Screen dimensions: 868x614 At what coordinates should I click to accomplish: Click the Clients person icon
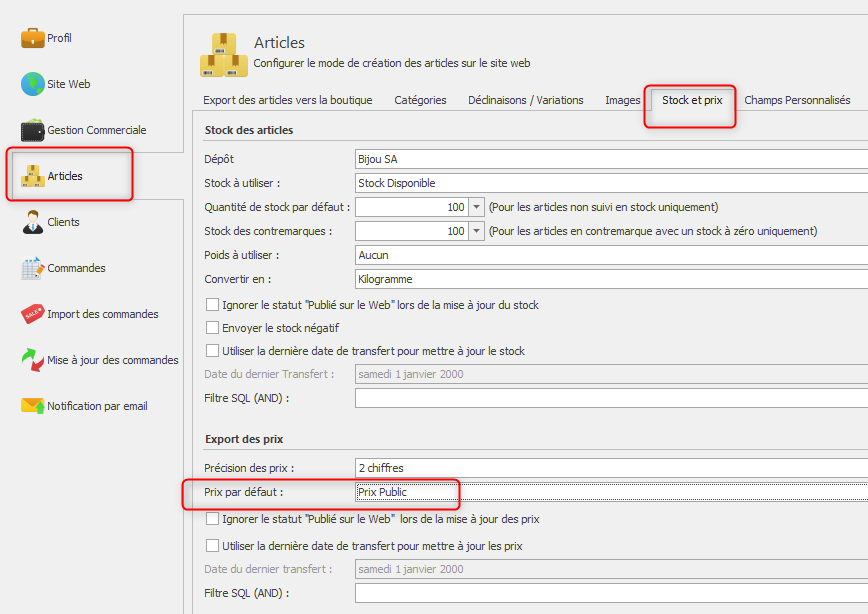click(x=33, y=222)
